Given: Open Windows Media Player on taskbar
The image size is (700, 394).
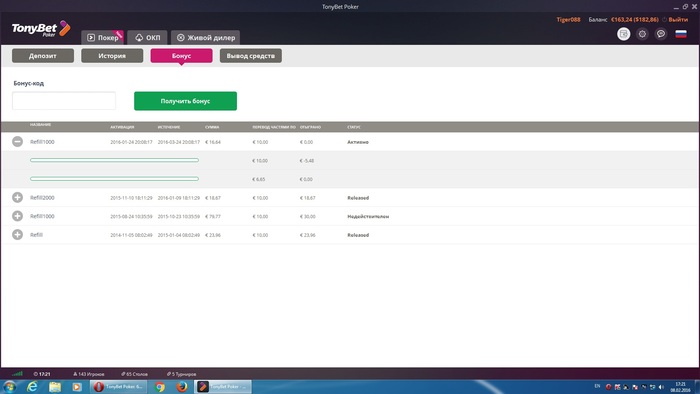Looking at the screenshot, I should click(77, 386).
